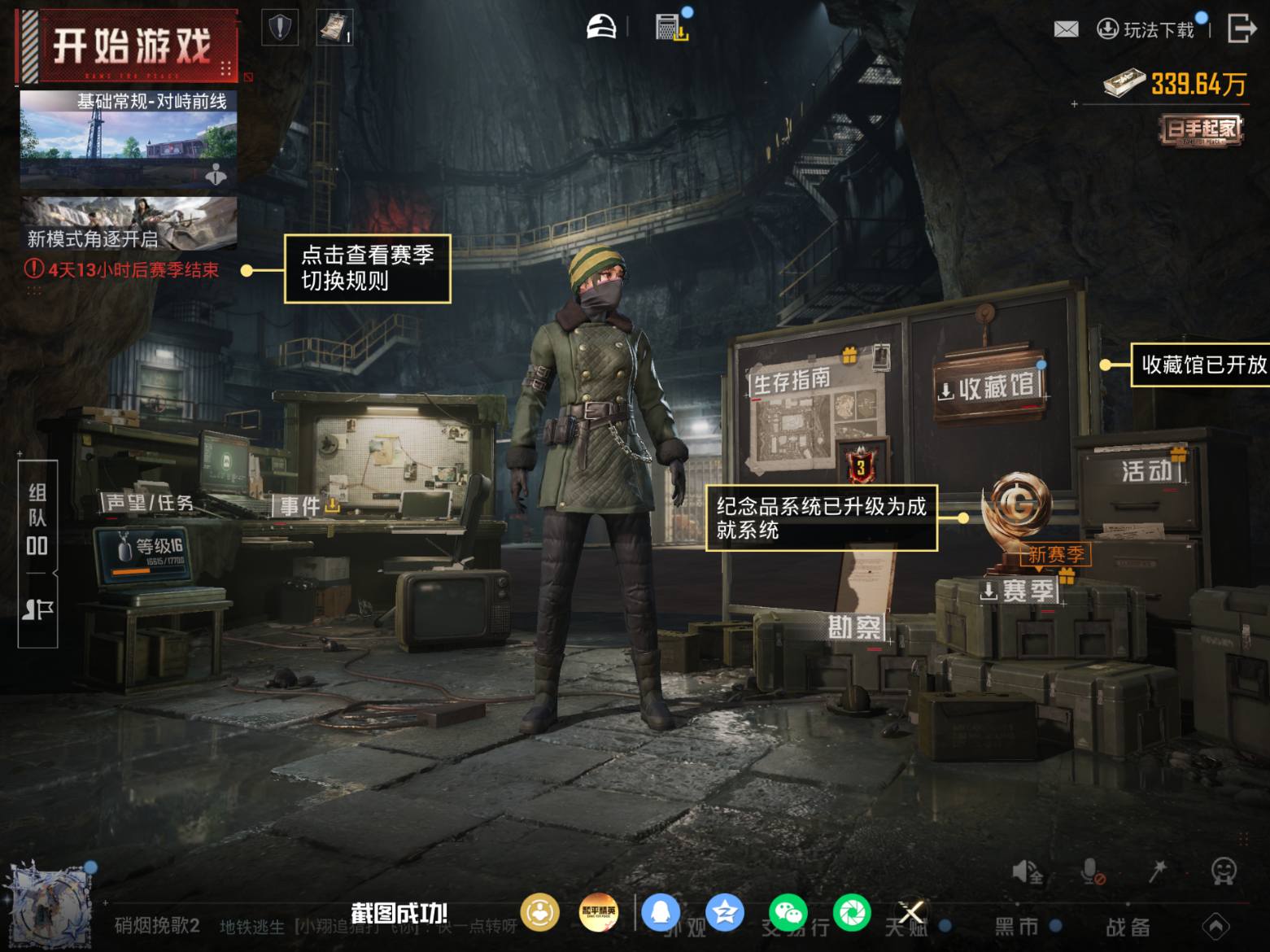
Task: Click the 收藏馆已开放 tooltip
Action: pyautogui.click(x=1201, y=365)
